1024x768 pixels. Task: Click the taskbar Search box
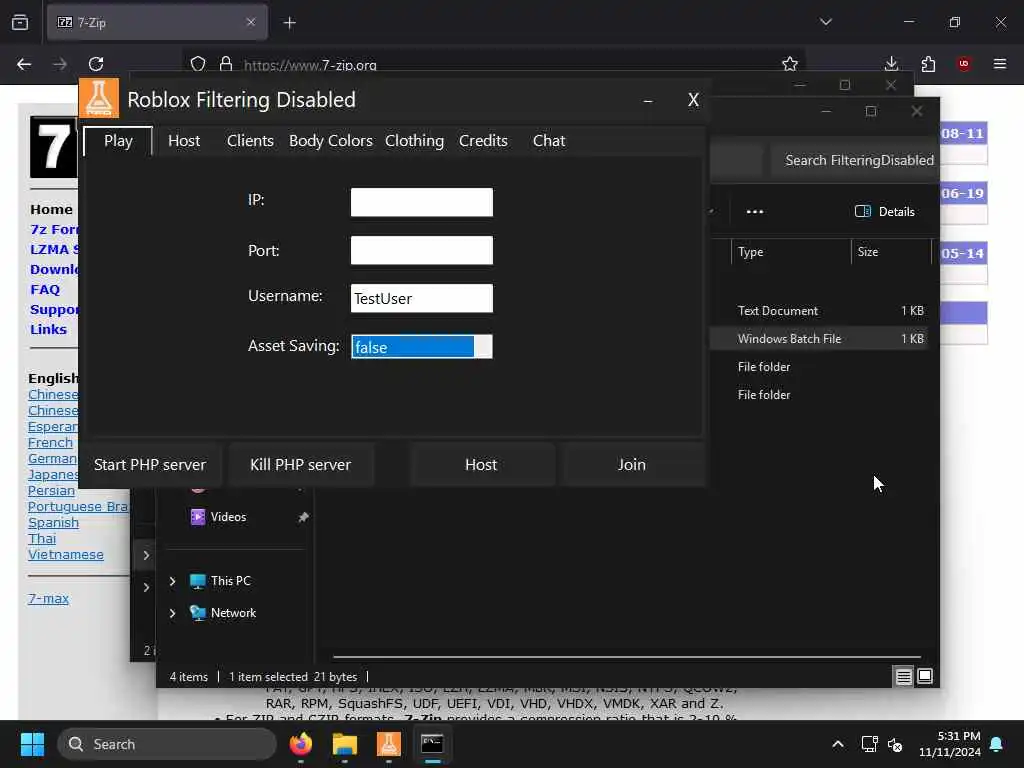(x=167, y=744)
